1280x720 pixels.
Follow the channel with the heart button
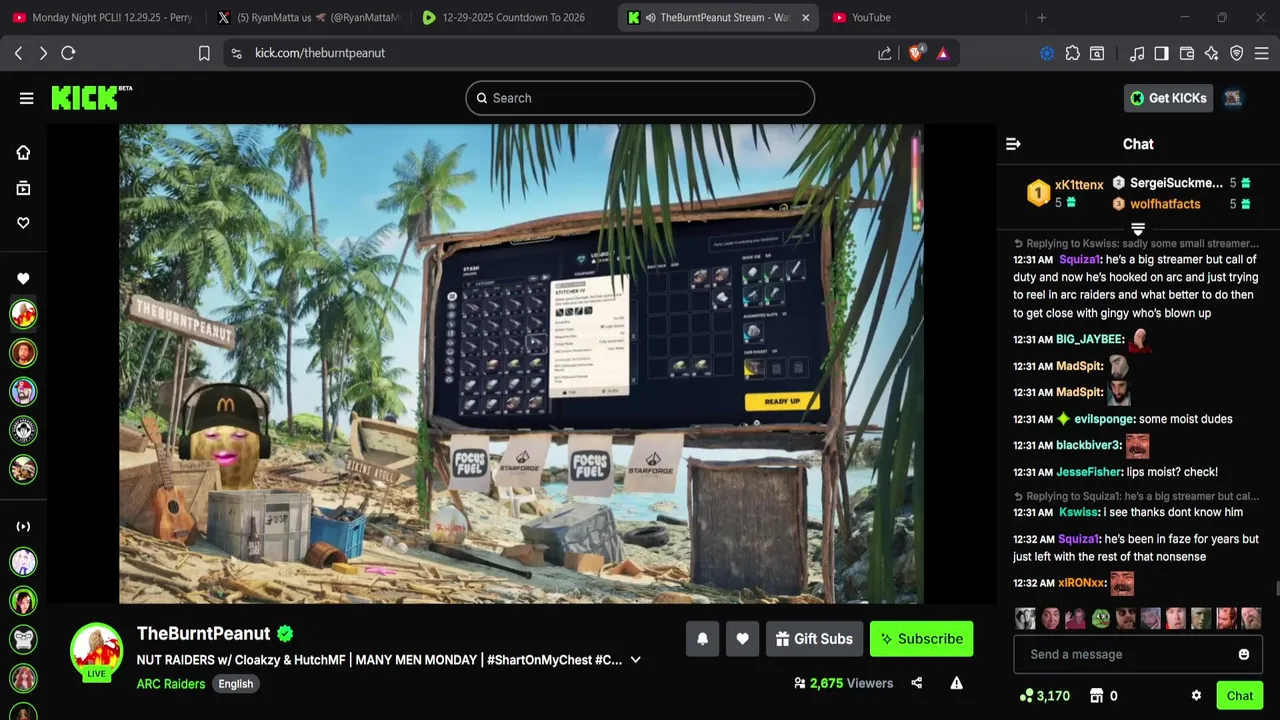pos(742,639)
